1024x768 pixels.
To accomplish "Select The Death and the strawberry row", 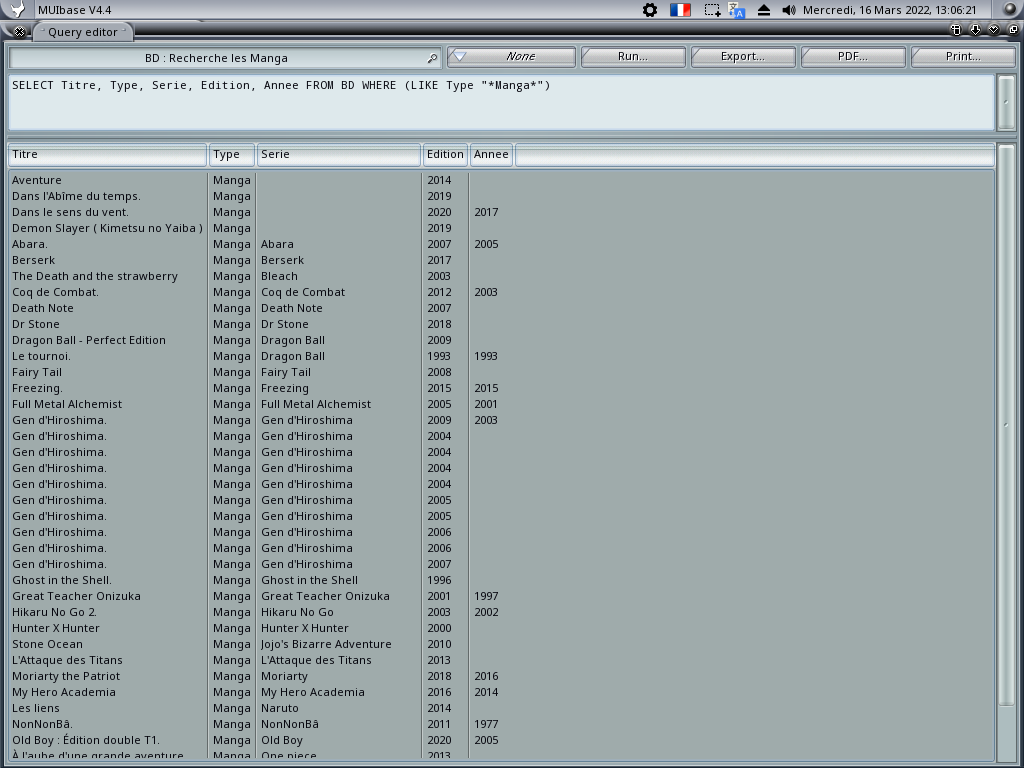I will [x=501, y=276].
